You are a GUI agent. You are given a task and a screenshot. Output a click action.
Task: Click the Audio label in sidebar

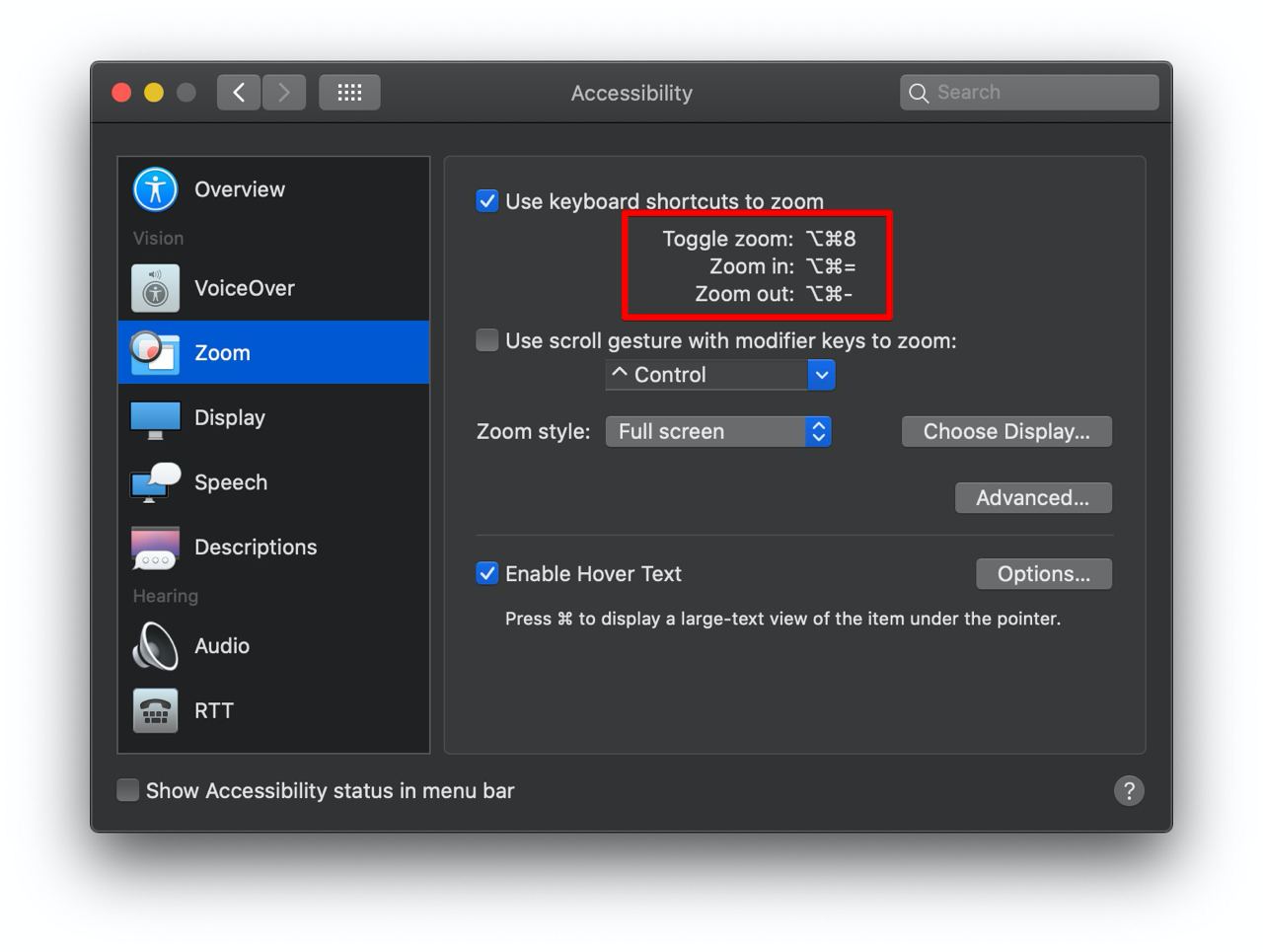222,645
